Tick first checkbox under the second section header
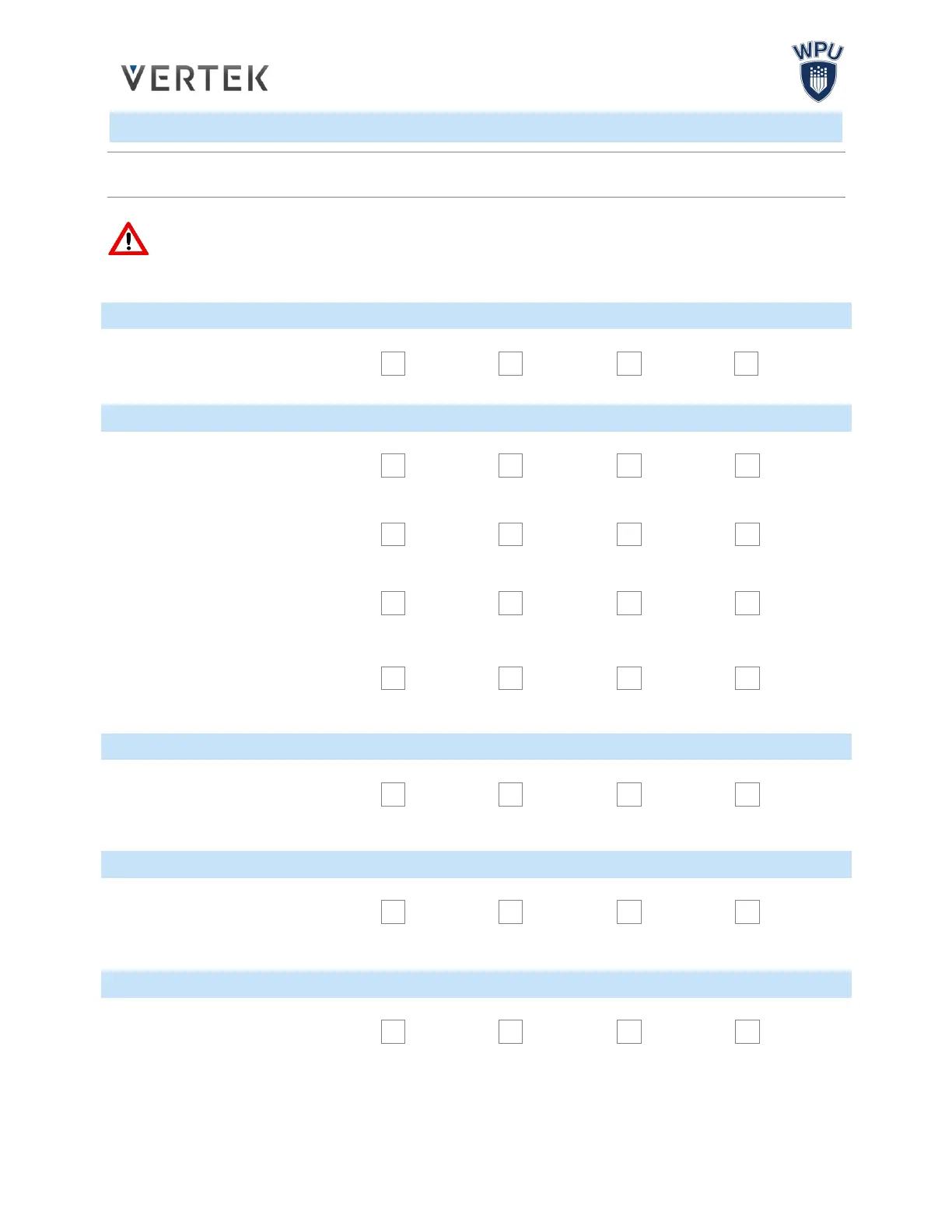The height and width of the screenshot is (1232, 952). [x=393, y=465]
